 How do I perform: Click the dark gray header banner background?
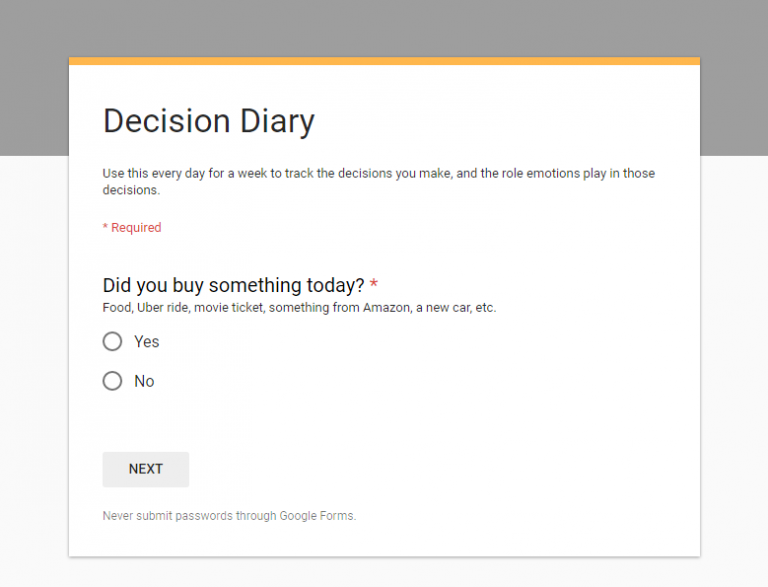(x=384, y=28)
